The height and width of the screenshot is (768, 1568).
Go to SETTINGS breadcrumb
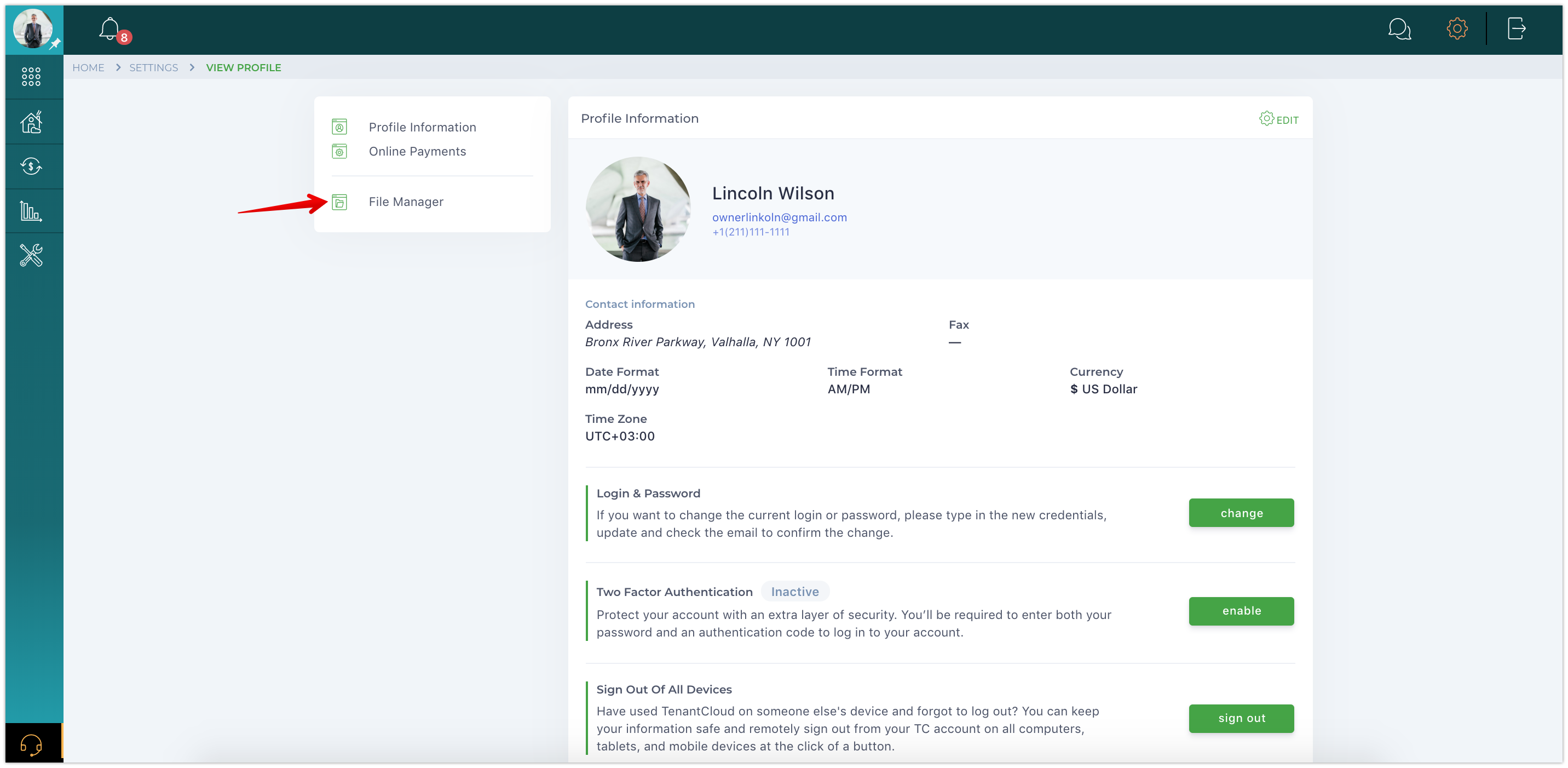(x=153, y=67)
